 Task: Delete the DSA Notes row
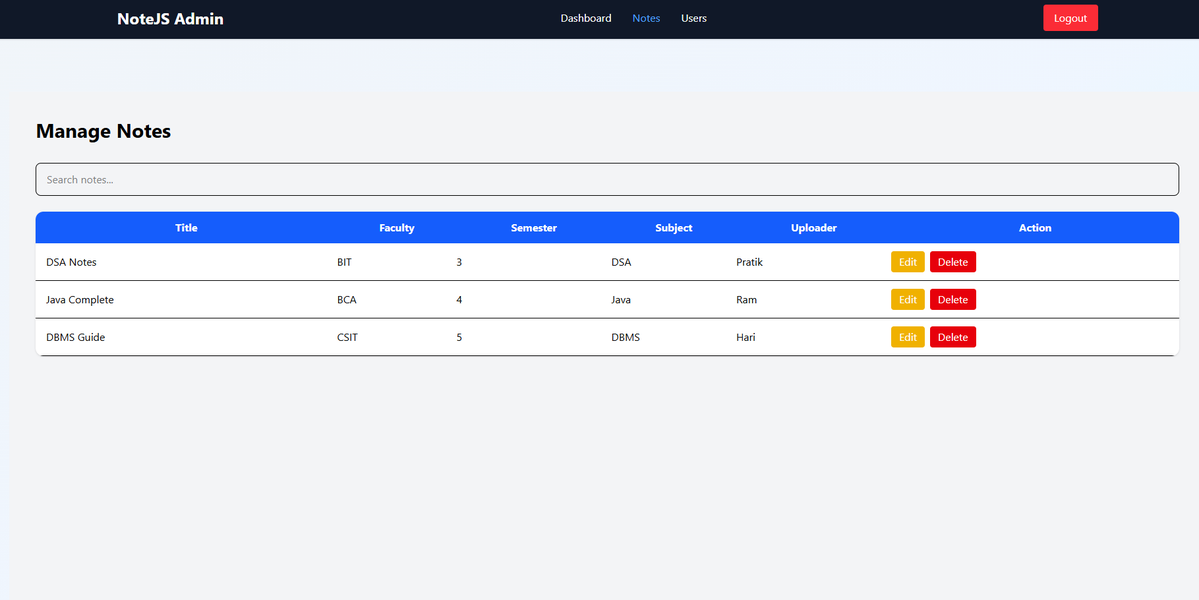[953, 262]
